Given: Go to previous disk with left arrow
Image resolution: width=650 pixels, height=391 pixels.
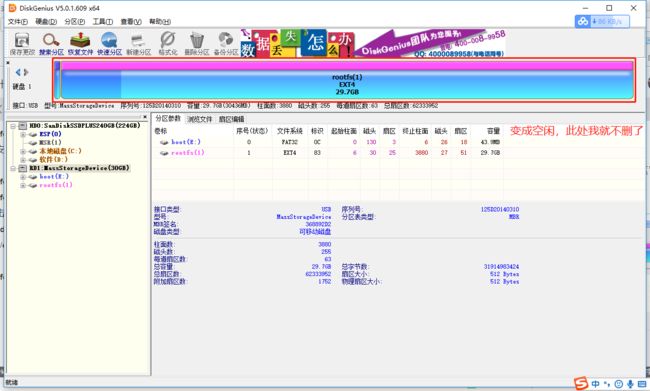Looking at the screenshot, I should pyautogui.click(x=18, y=72).
